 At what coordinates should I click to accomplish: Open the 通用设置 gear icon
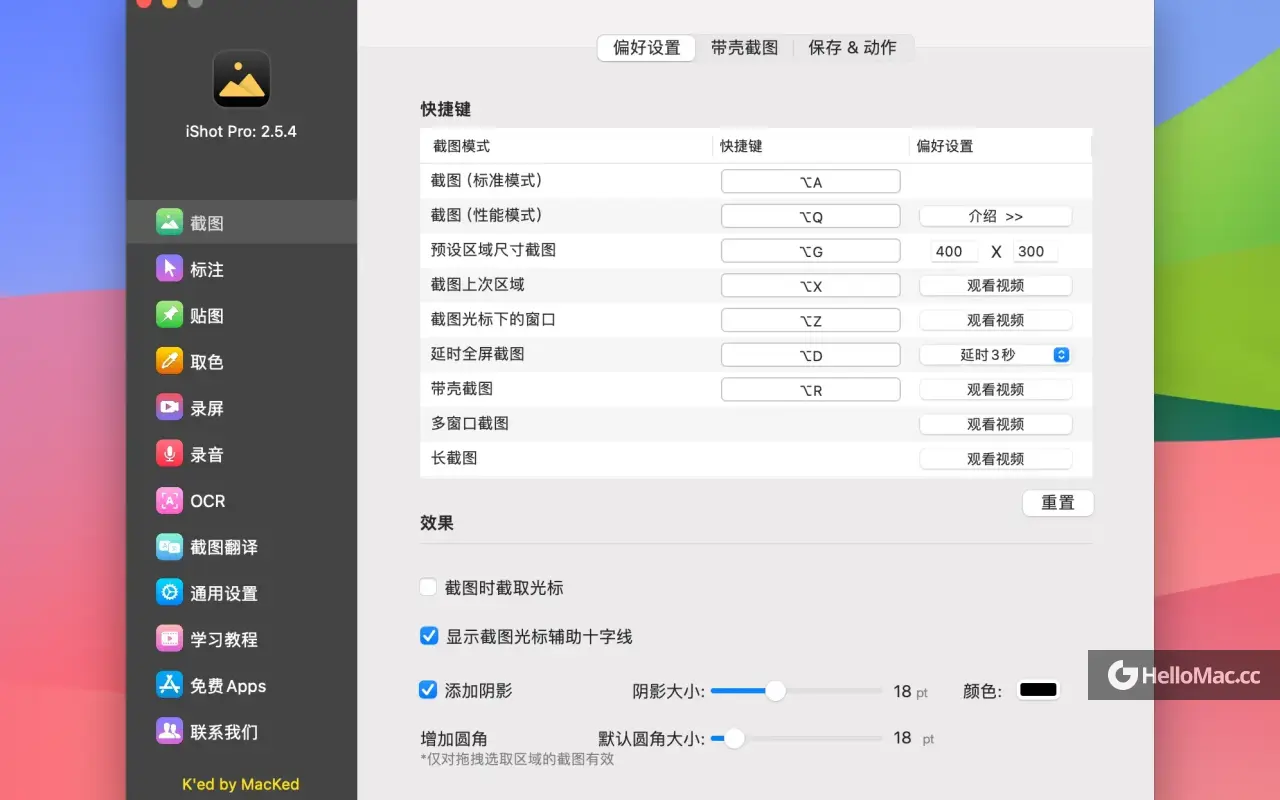(169, 593)
